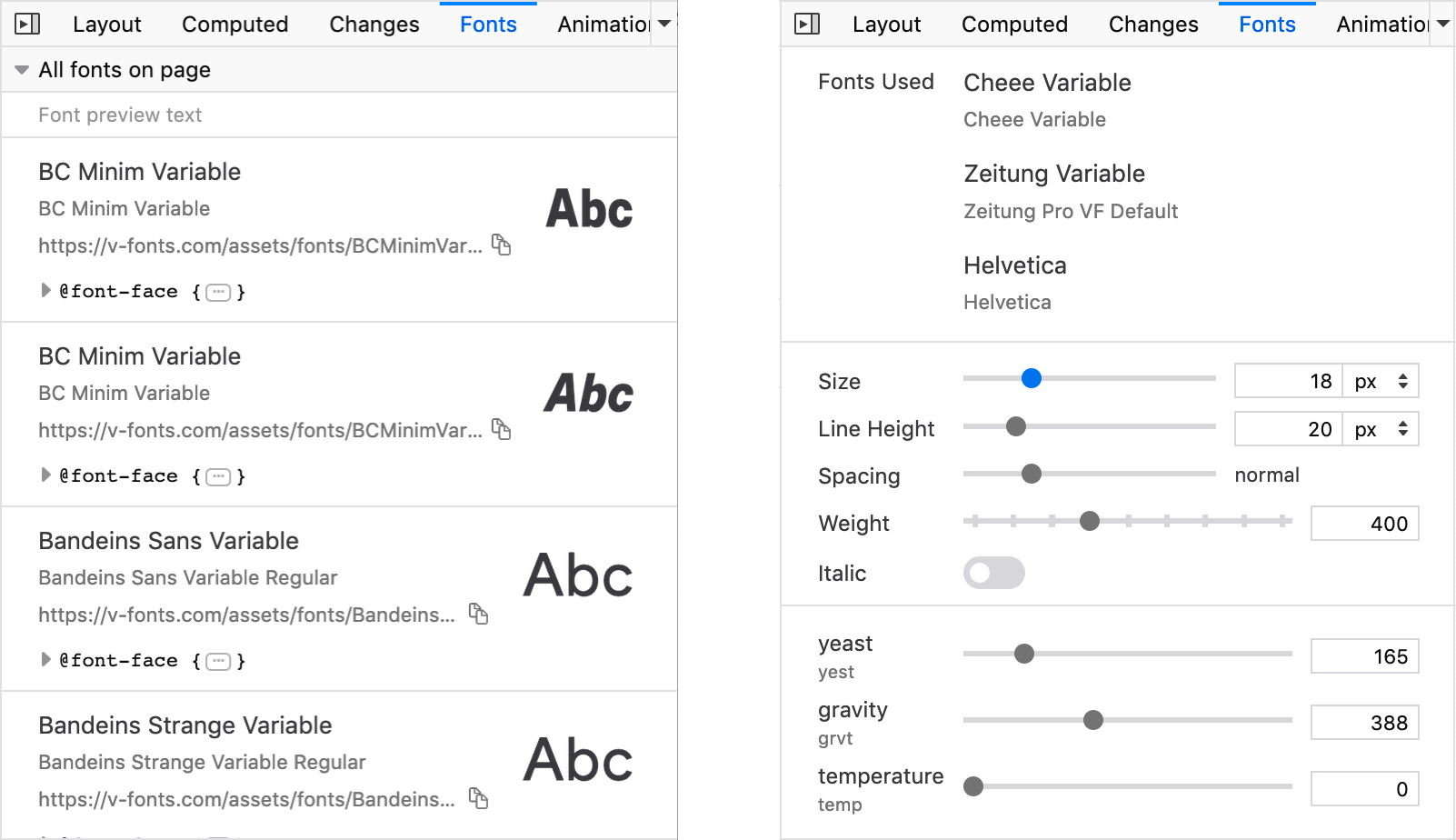Copy the Bandeins Sans Variable font URL
This screenshot has height=840, width=1456.
(x=480, y=614)
